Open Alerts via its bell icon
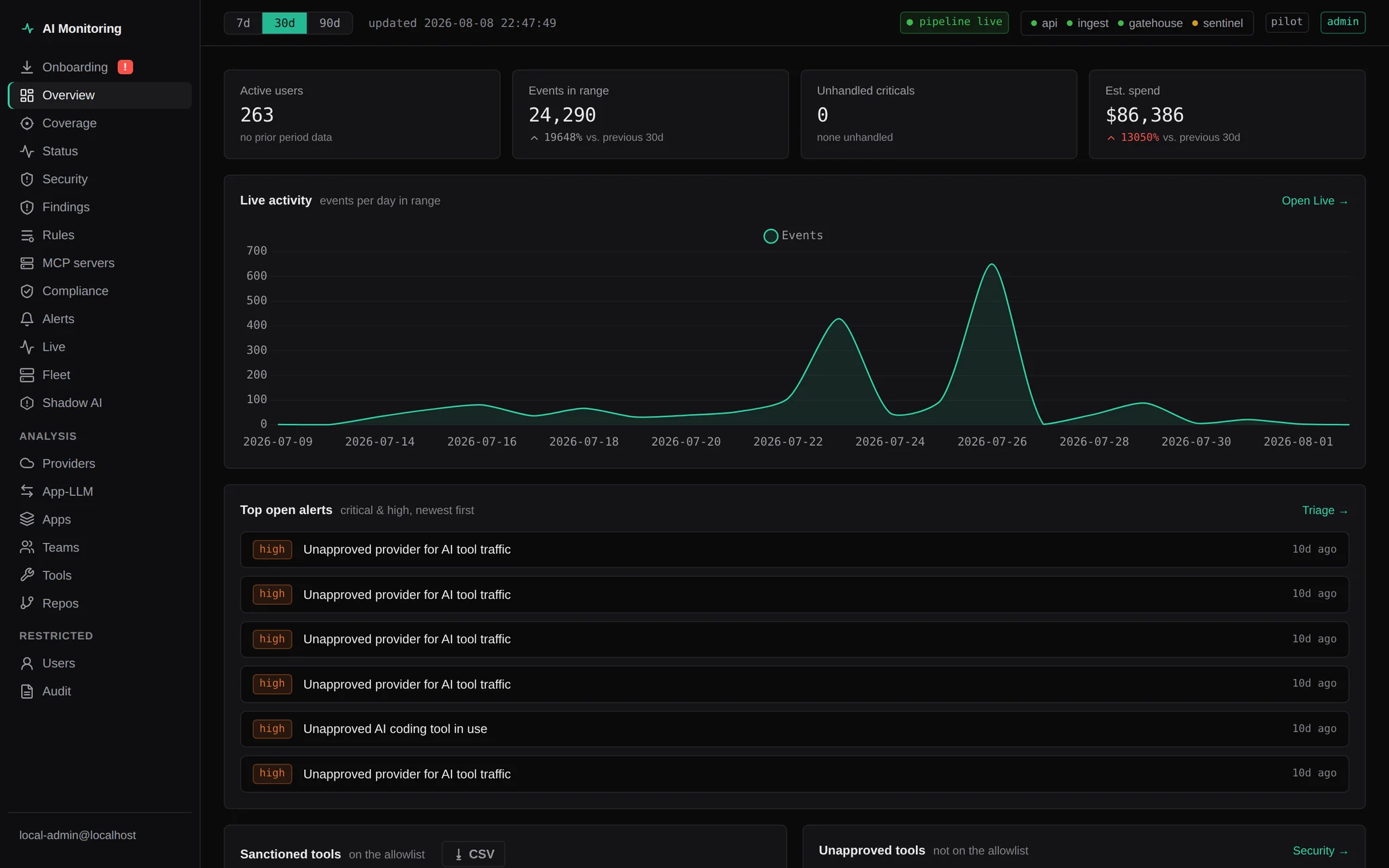Viewport: 1389px width, 868px height. coord(27,319)
